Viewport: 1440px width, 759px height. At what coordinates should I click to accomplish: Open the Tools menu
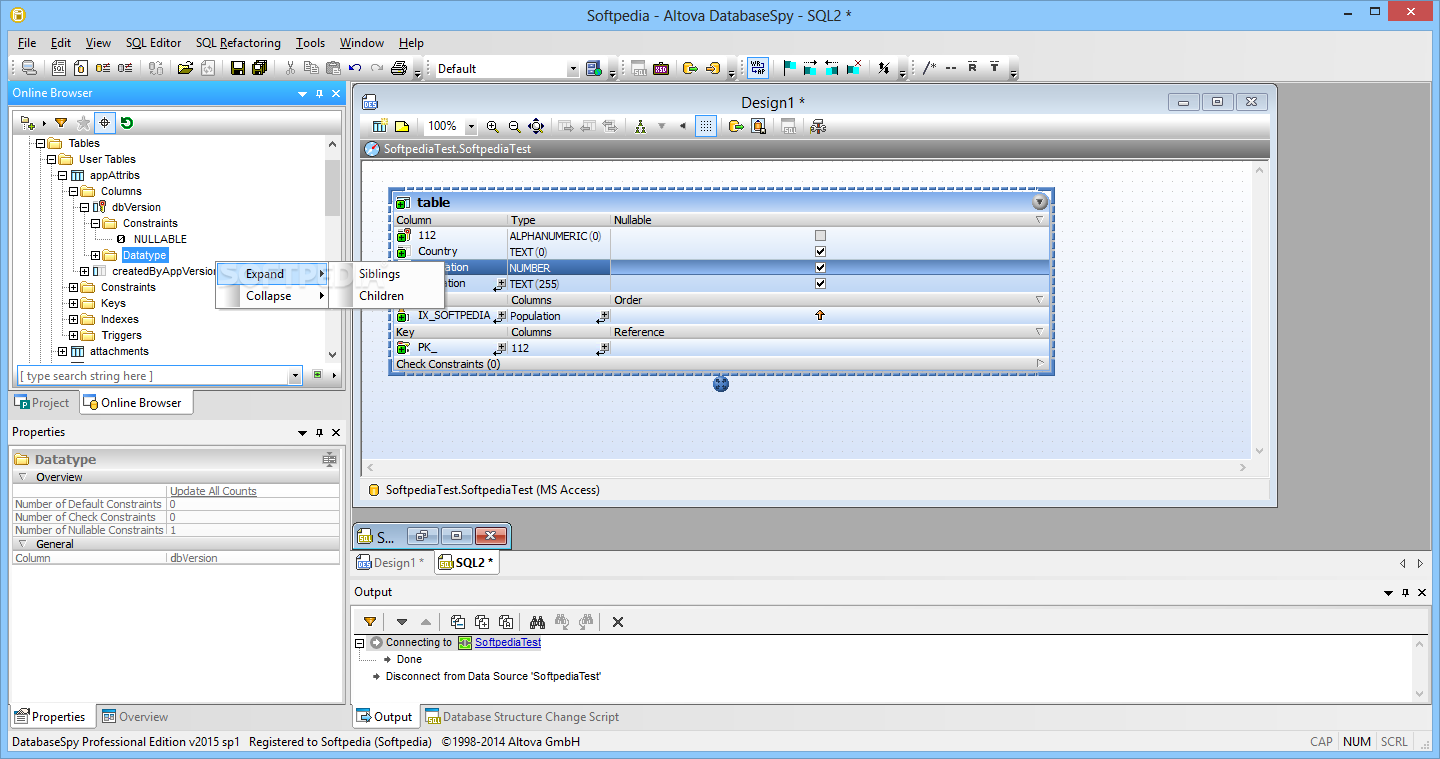310,43
